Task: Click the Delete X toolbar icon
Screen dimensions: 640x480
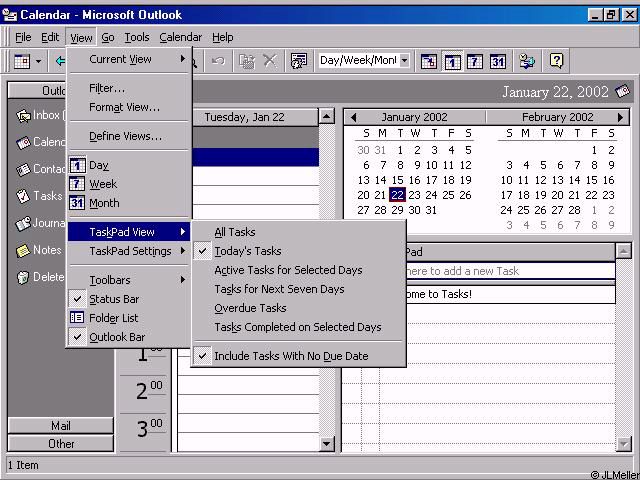Action: point(270,61)
